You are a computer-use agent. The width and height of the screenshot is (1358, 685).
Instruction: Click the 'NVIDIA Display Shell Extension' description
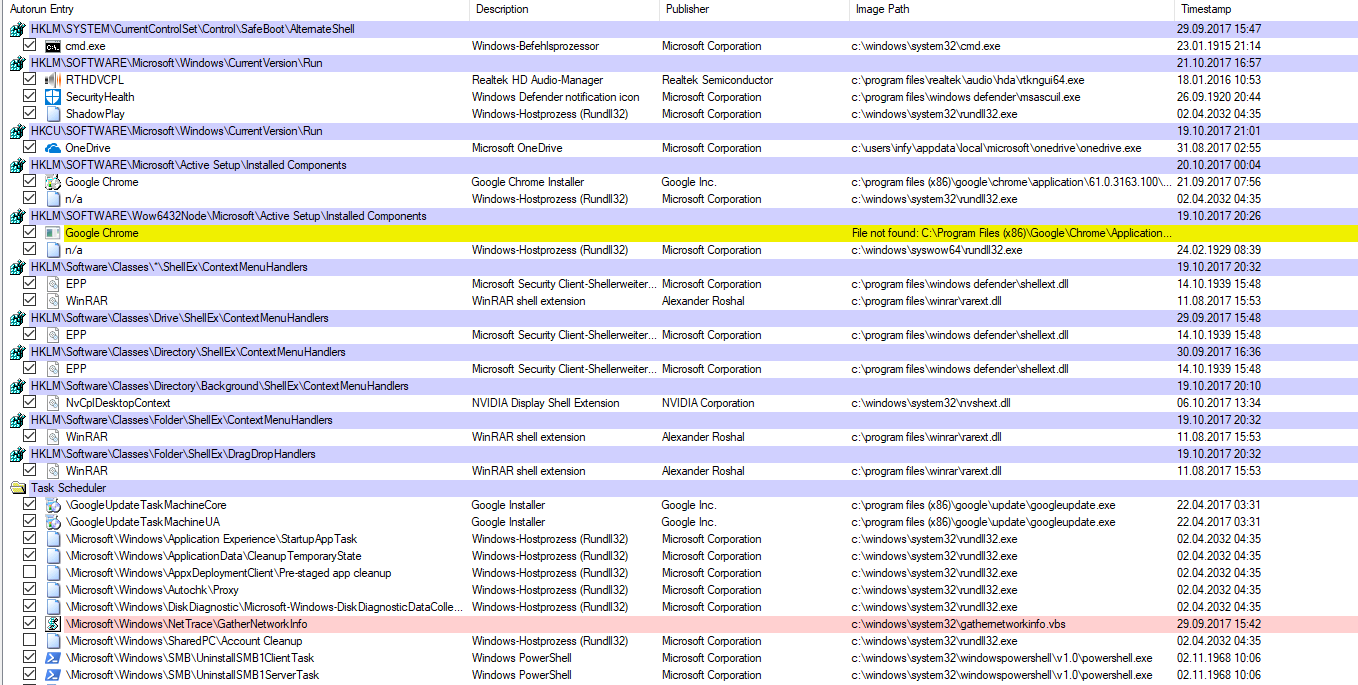545,403
